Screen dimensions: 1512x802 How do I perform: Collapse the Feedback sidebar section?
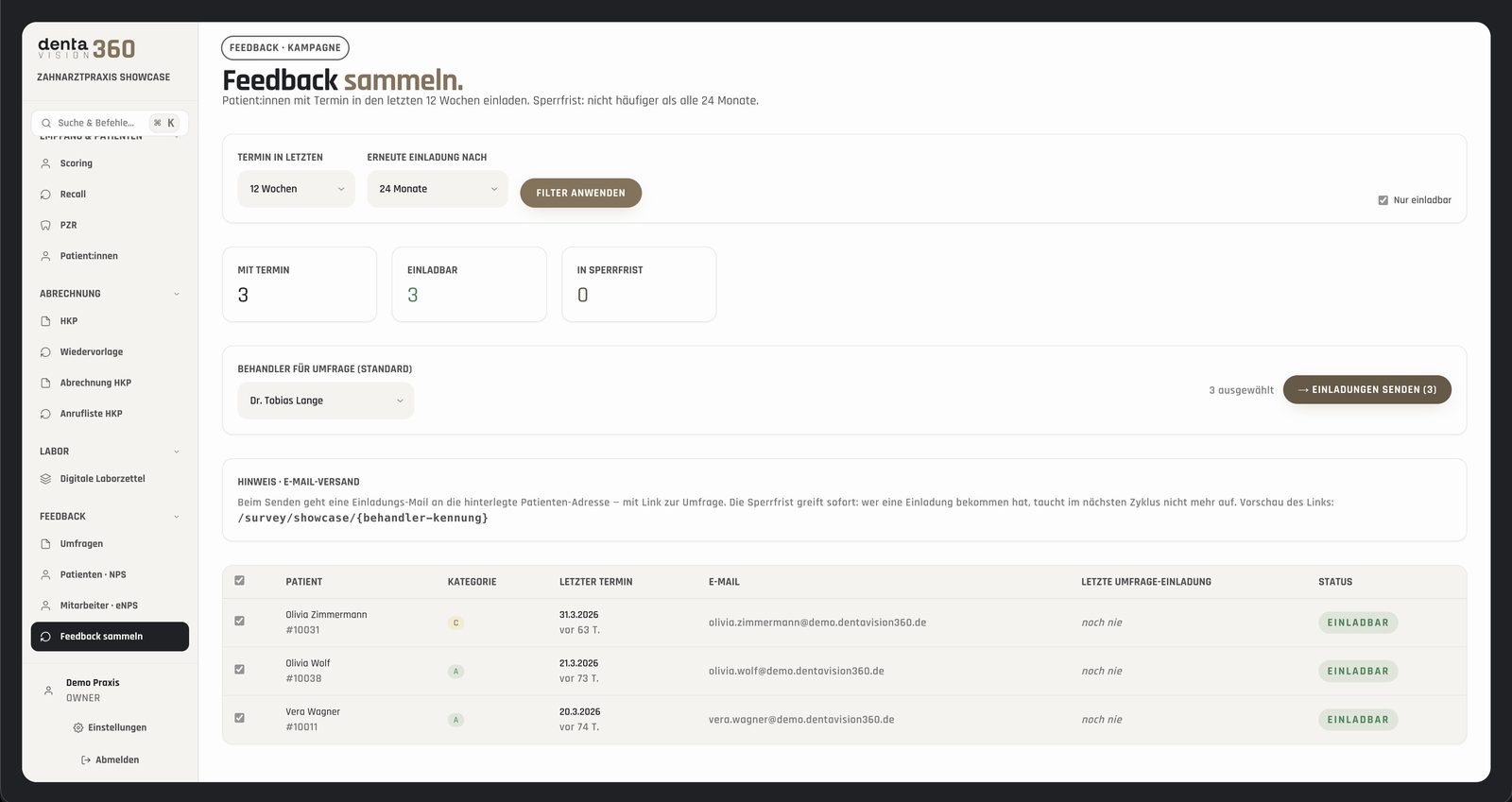click(177, 517)
